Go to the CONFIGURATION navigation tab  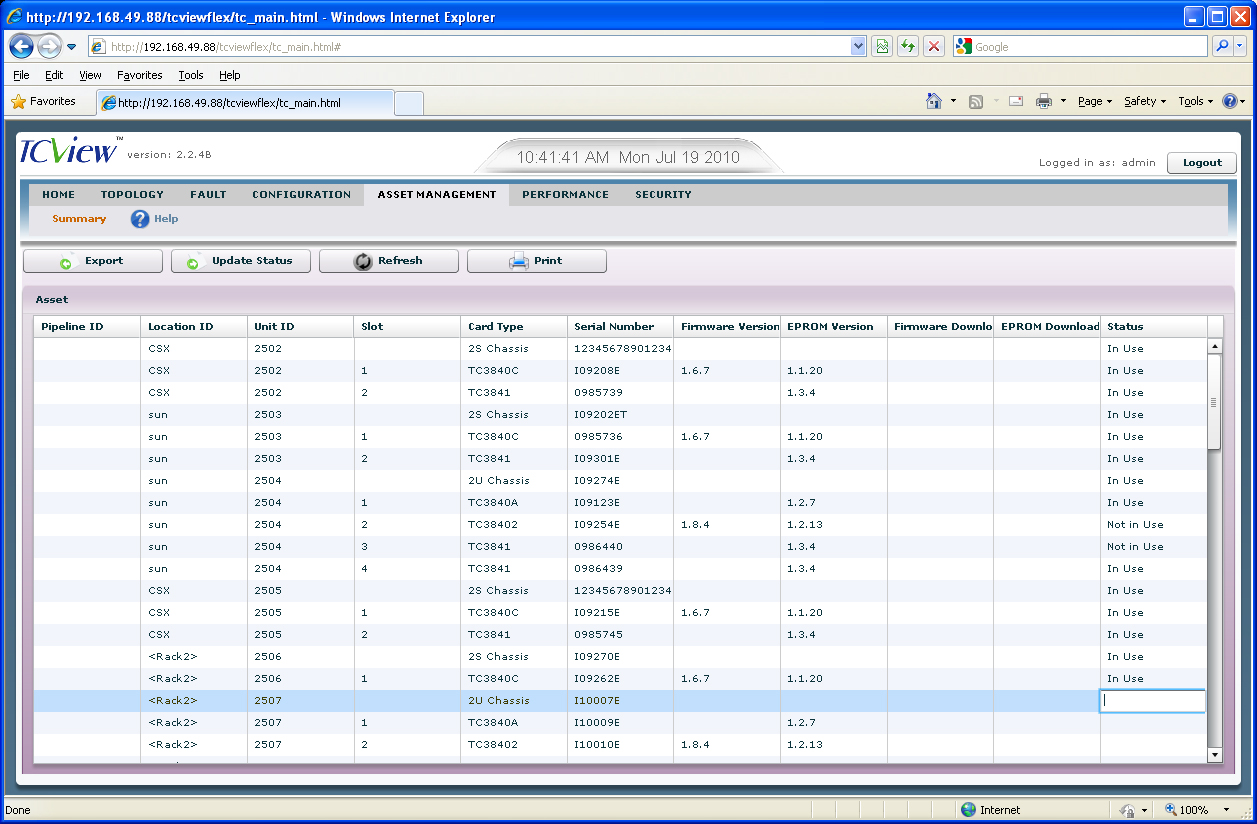(x=301, y=195)
